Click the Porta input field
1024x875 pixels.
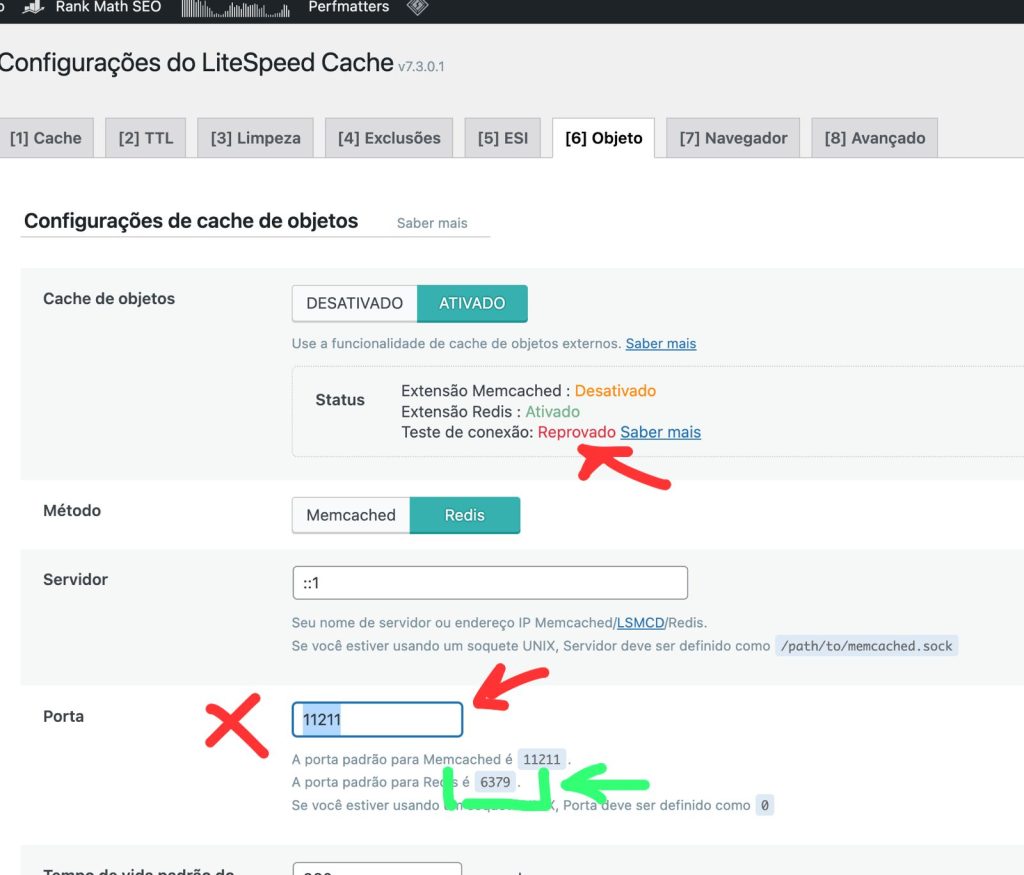tap(377, 719)
